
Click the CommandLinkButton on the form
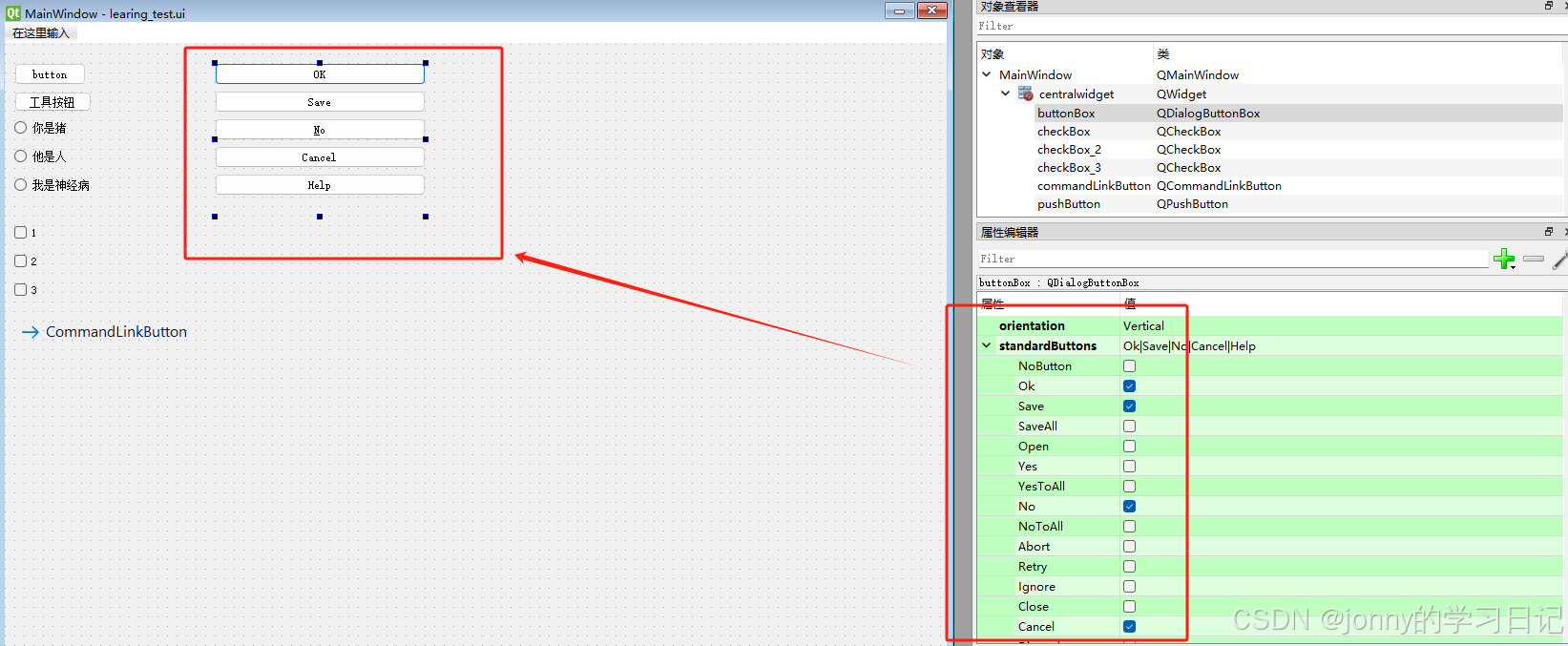tap(105, 331)
